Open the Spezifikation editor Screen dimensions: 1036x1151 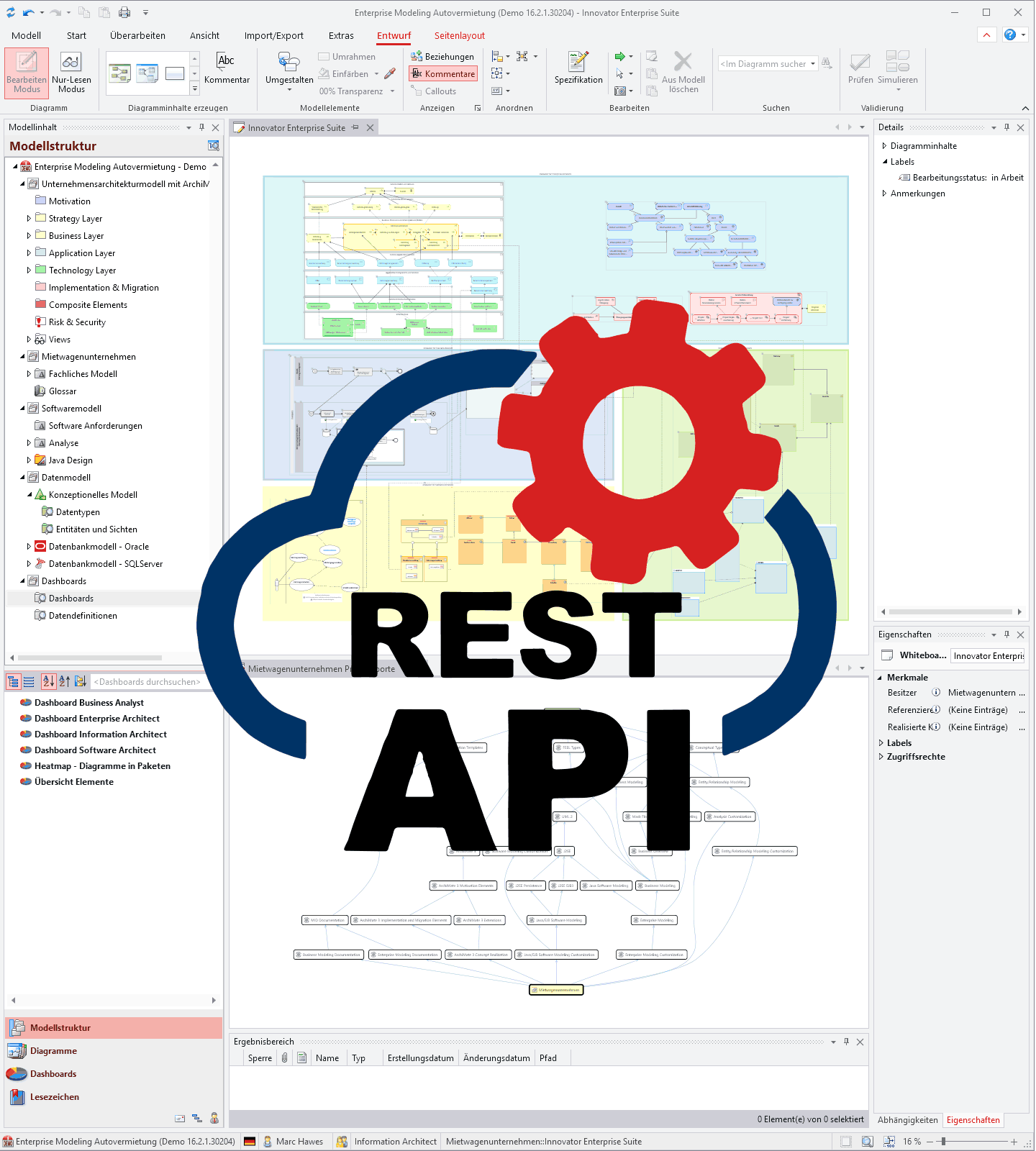coord(578,68)
